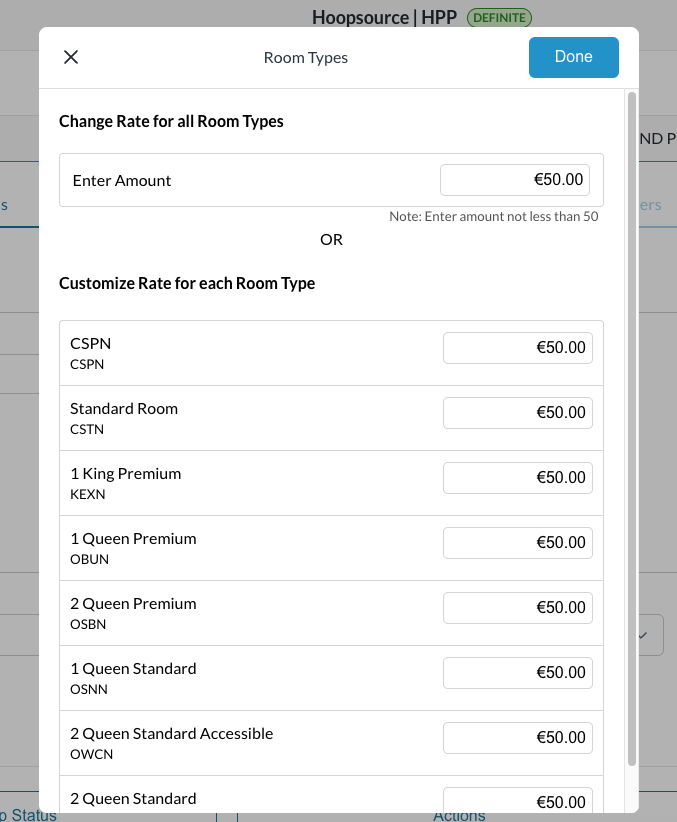Change the 2 Queen Standard Accessible rate
The image size is (677, 822).
click(517, 737)
